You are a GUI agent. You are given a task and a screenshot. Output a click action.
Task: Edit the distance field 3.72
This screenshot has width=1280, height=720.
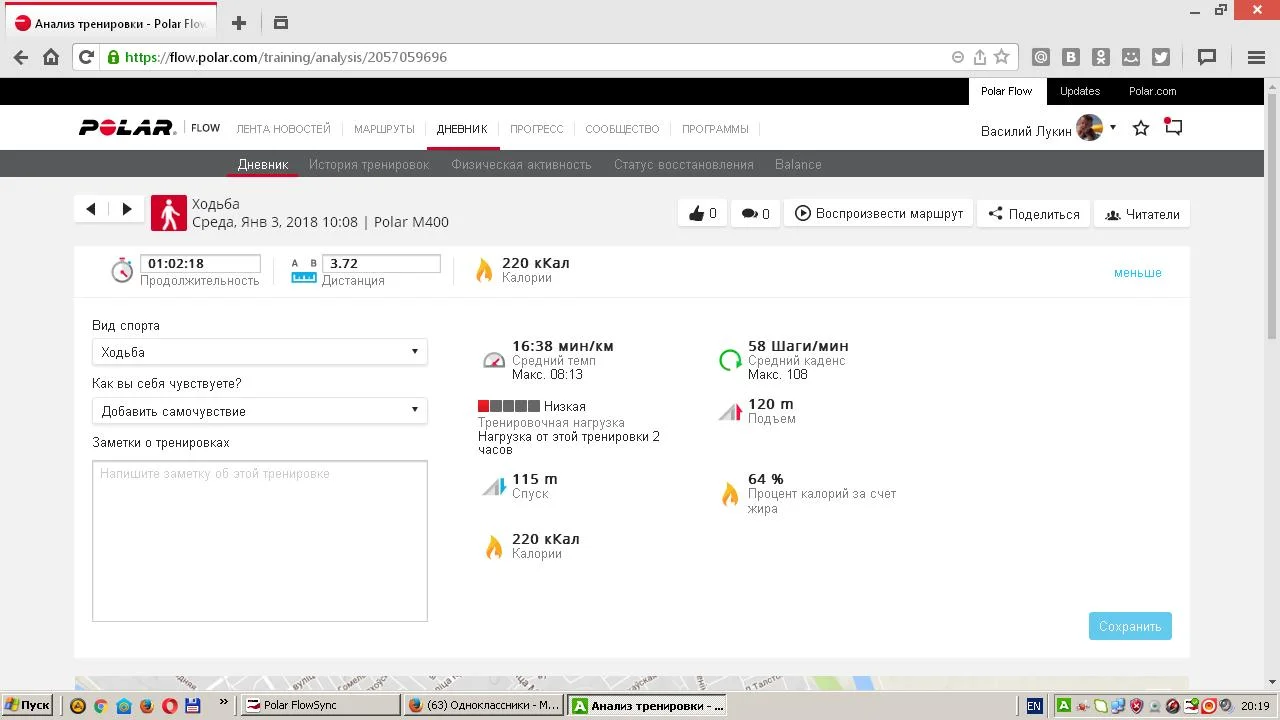[x=381, y=264]
